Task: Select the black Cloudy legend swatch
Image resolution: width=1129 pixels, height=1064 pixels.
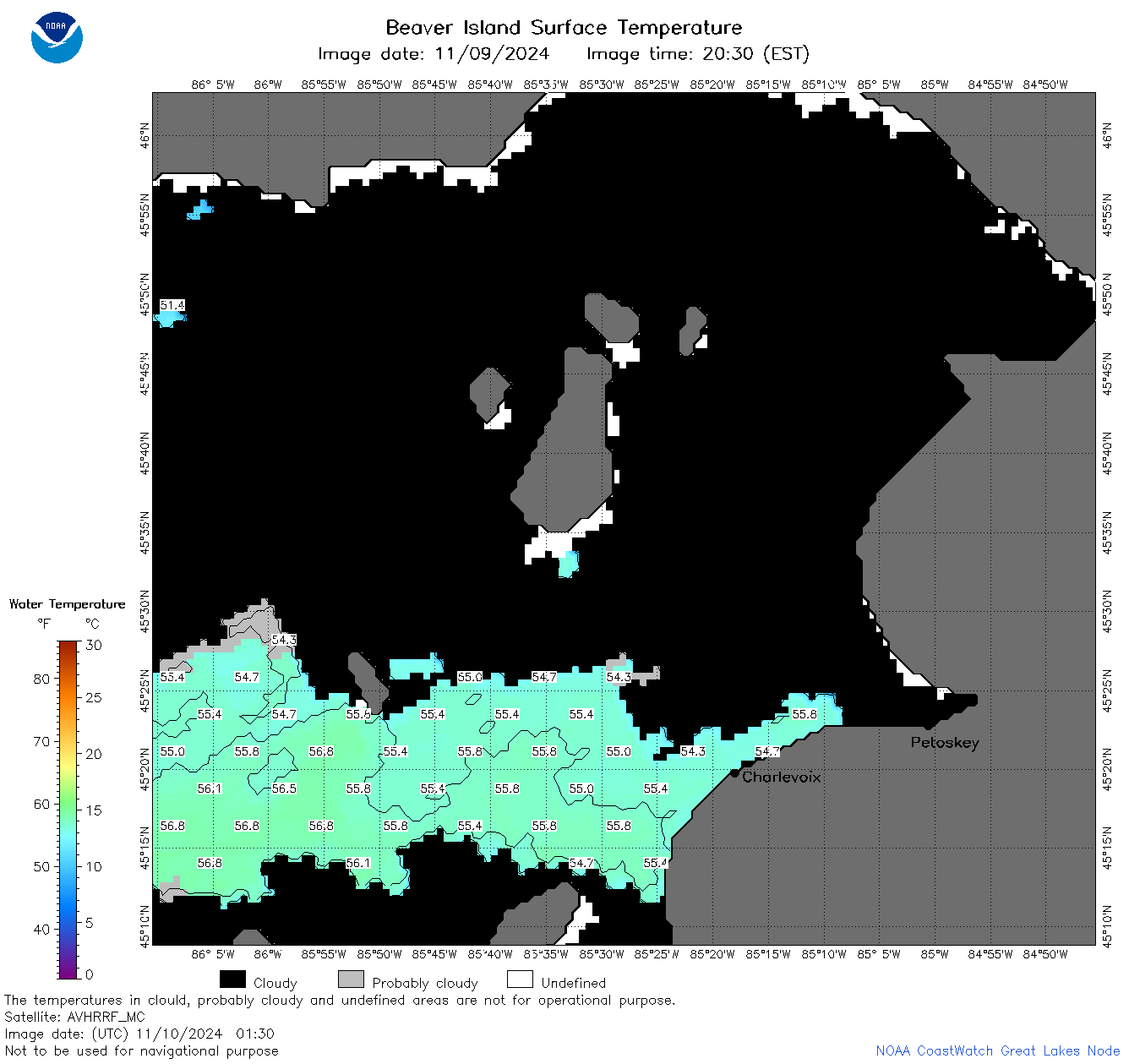Action: (232, 979)
